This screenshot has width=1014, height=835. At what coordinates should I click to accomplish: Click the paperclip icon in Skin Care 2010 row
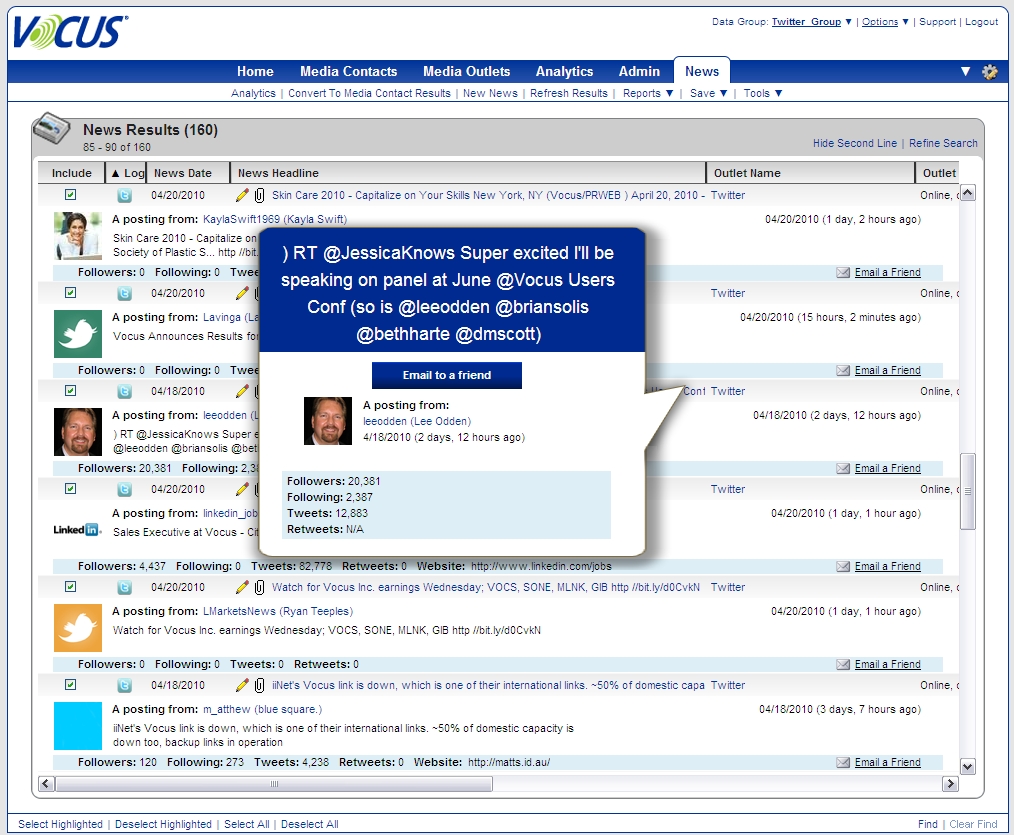259,195
